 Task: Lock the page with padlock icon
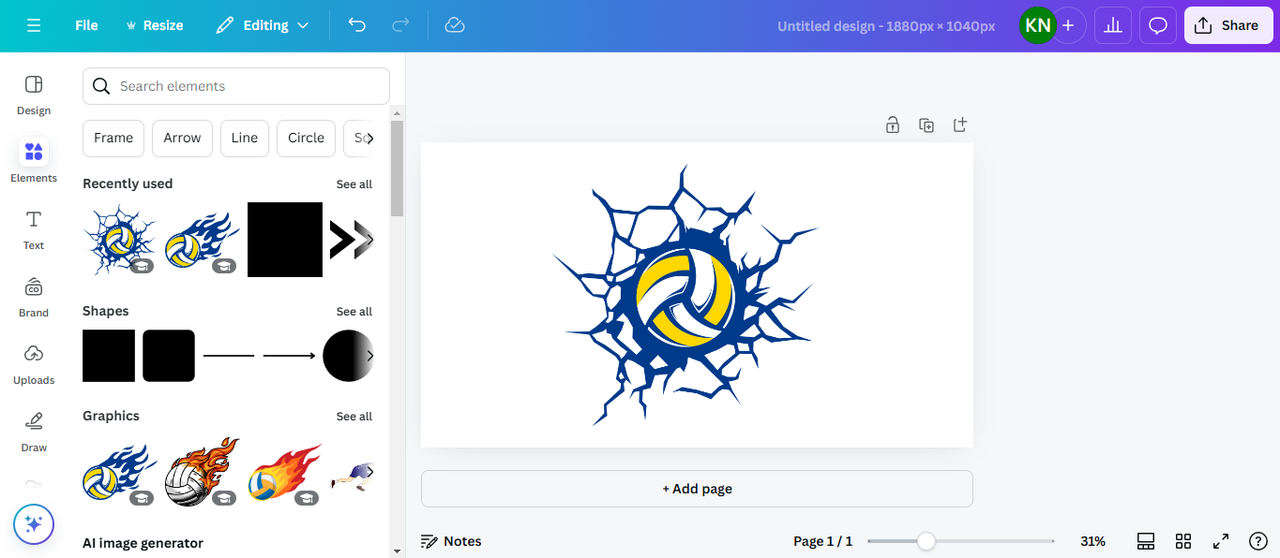892,125
